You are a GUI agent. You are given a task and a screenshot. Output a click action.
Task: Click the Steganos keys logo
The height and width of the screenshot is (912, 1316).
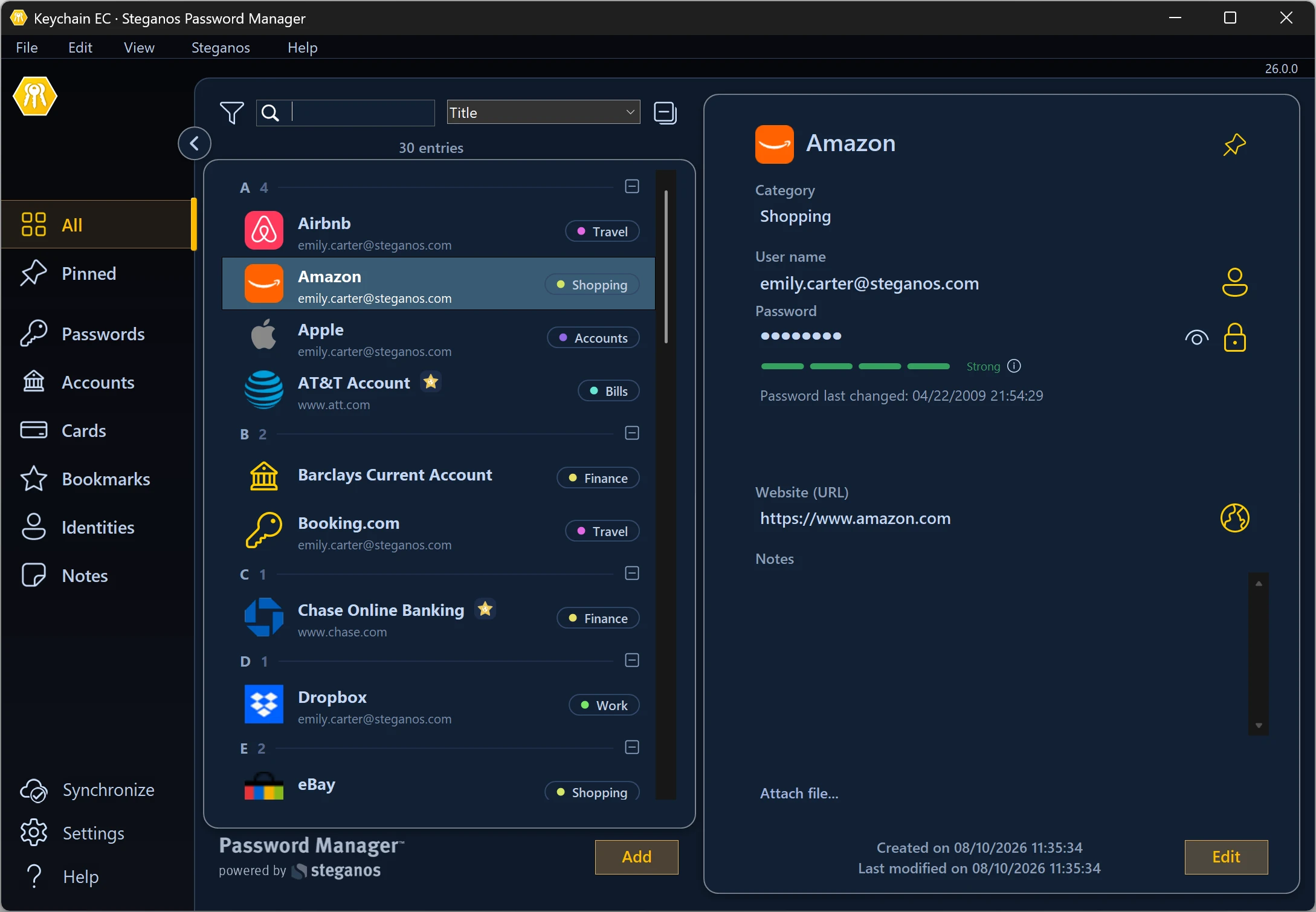coord(35,96)
